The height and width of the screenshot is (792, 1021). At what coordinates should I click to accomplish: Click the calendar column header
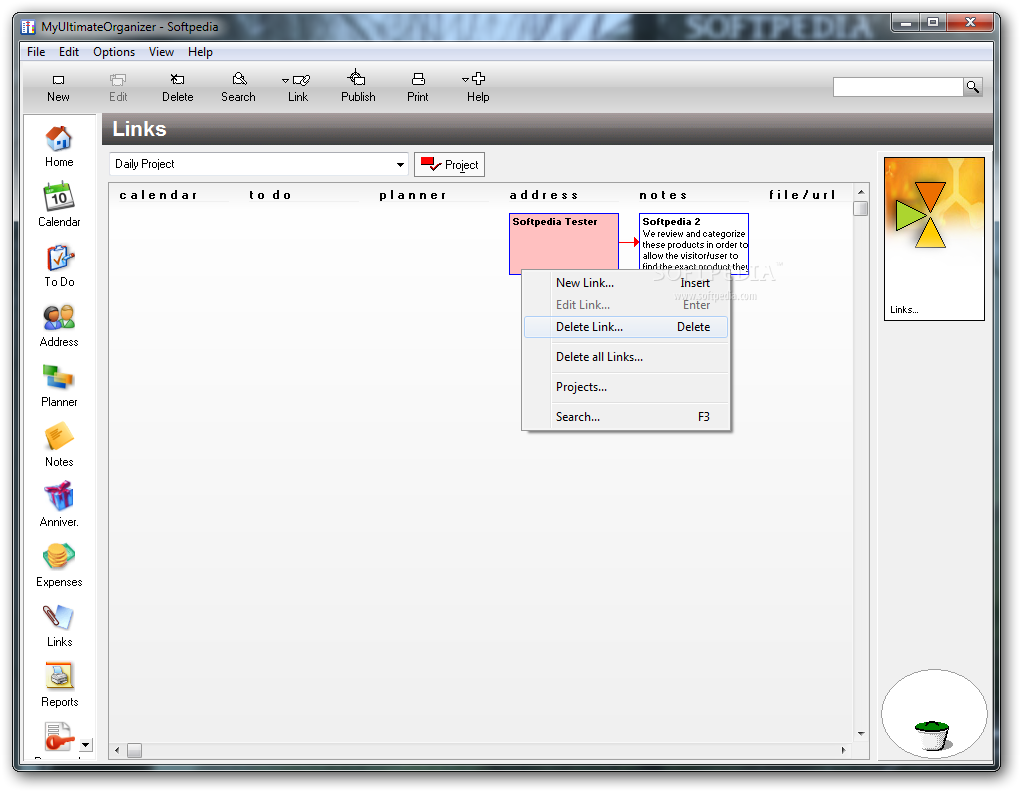[x=158, y=195]
